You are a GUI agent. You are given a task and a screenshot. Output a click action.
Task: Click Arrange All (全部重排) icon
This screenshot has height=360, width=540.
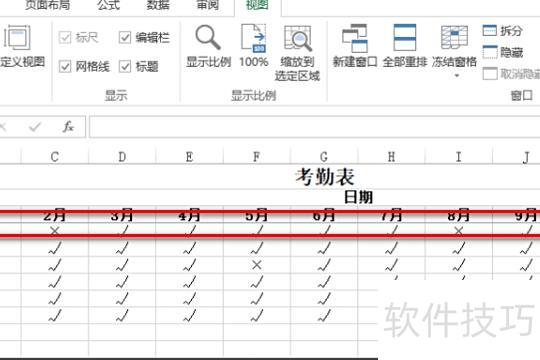405,37
